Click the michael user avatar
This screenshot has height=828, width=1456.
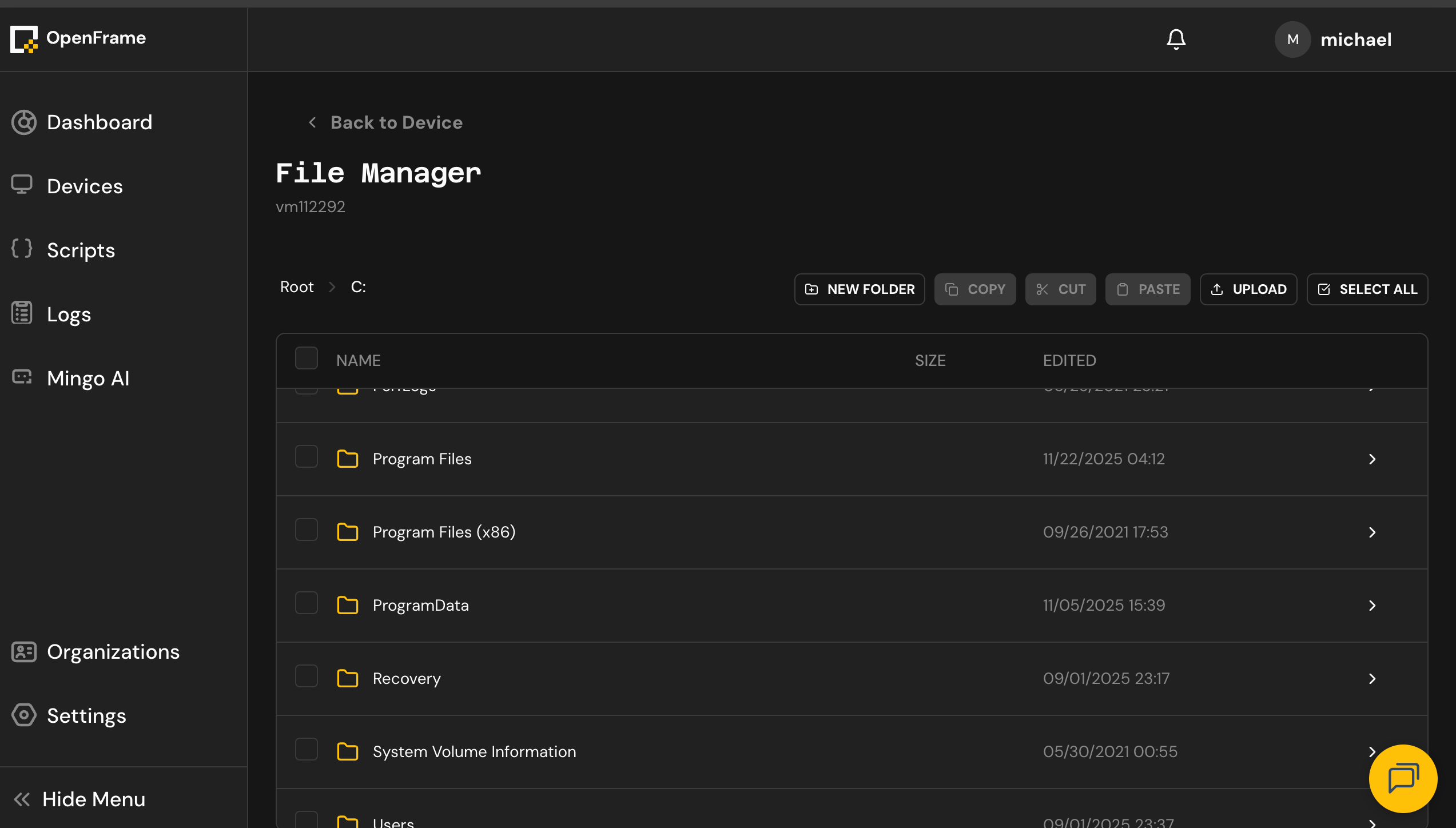click(x=1292, y=39)
